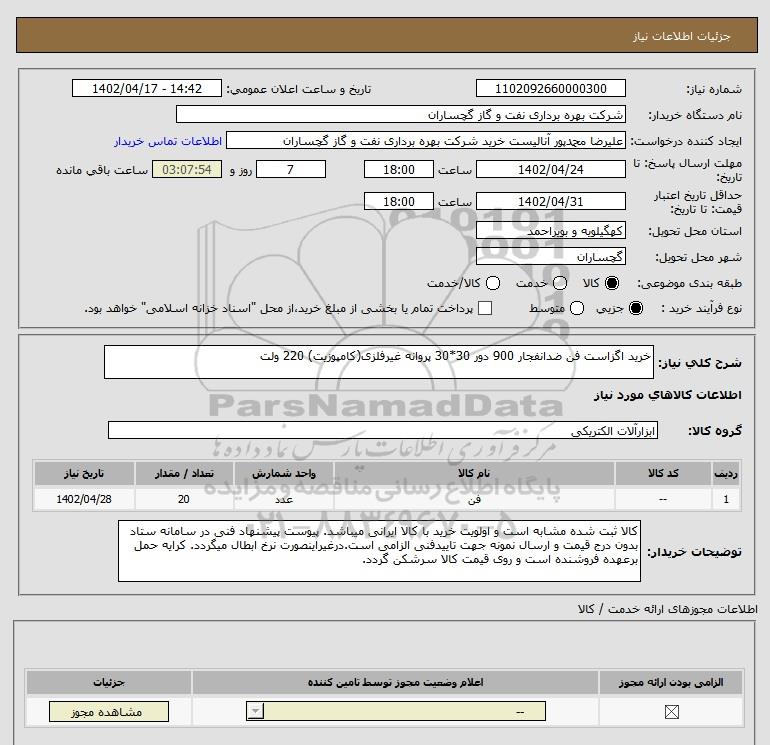The height and width of the screenshot is (745, 770).
Task: Click the delivery city field گچساران
Action: click(x=550, y=256)
